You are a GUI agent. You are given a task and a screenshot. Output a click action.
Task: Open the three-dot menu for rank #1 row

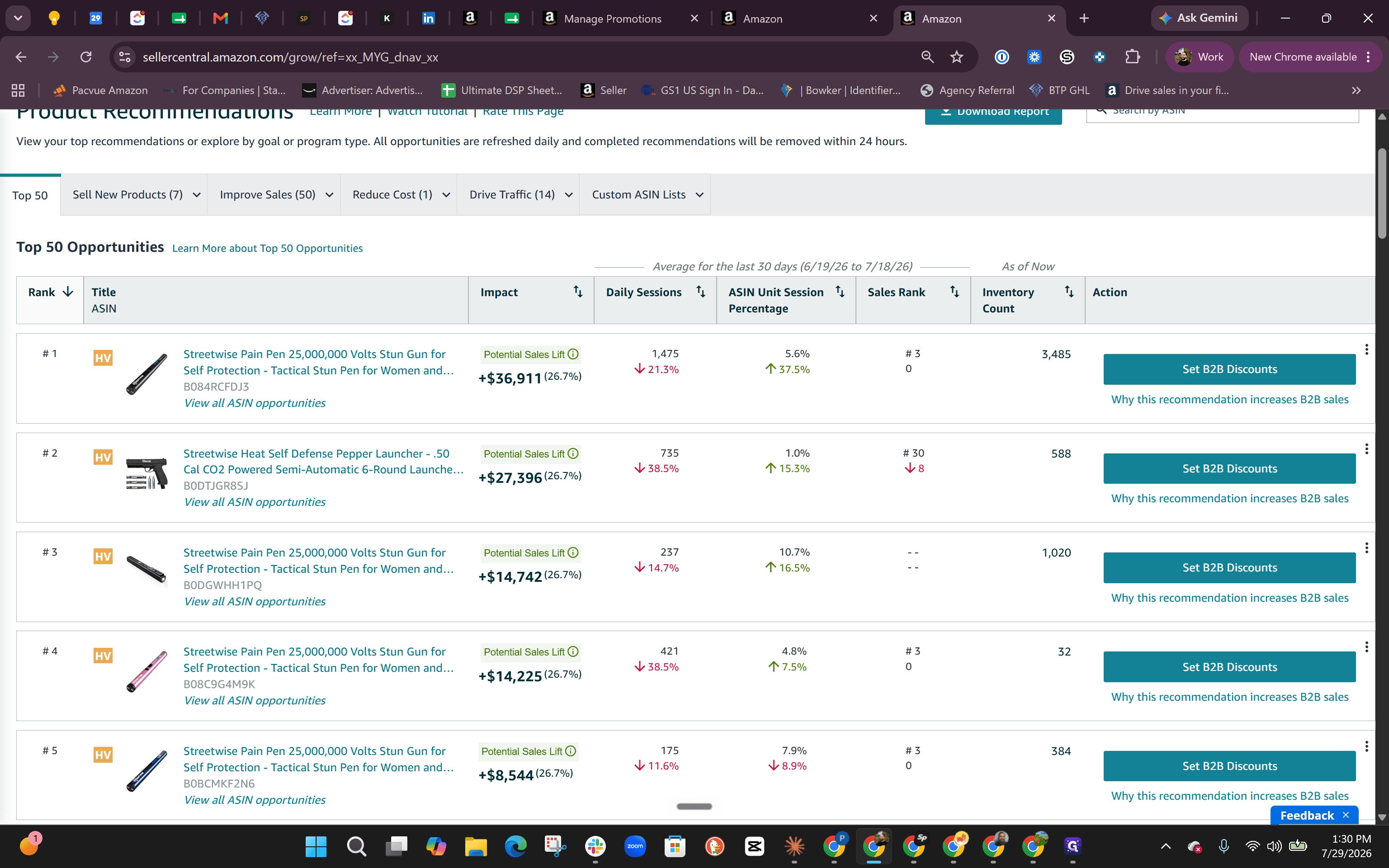click(1366, 349)
